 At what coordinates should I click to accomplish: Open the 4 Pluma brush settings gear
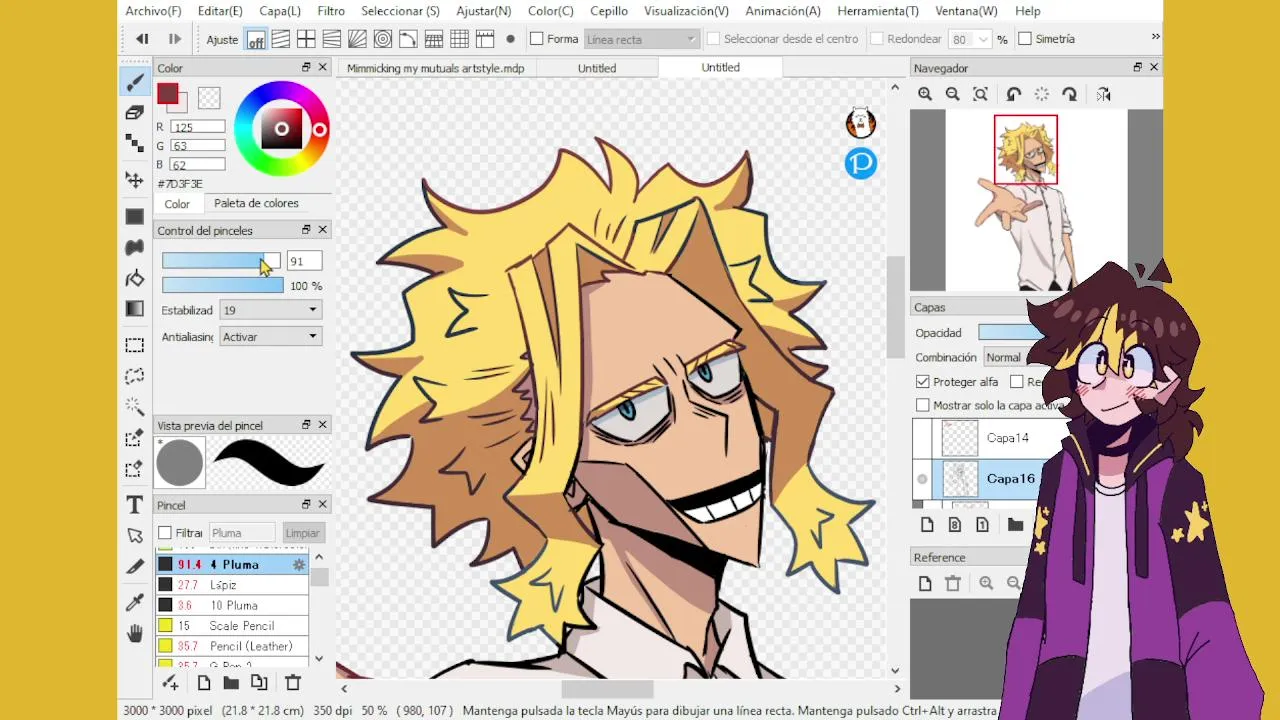[298, 565]
